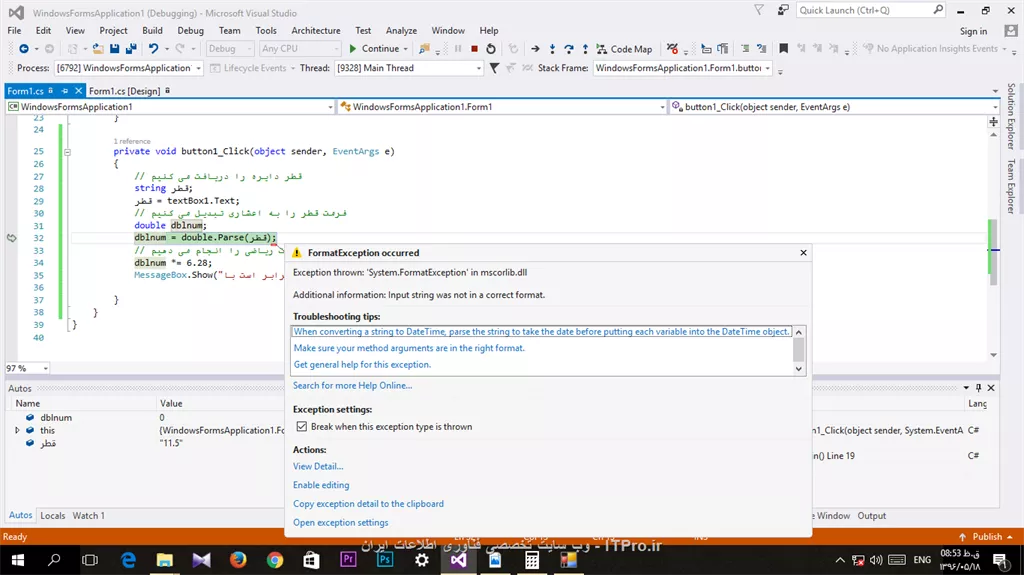Open the Build menu
The height and width of the screenshot is (575, 1024).
point(152,31)
